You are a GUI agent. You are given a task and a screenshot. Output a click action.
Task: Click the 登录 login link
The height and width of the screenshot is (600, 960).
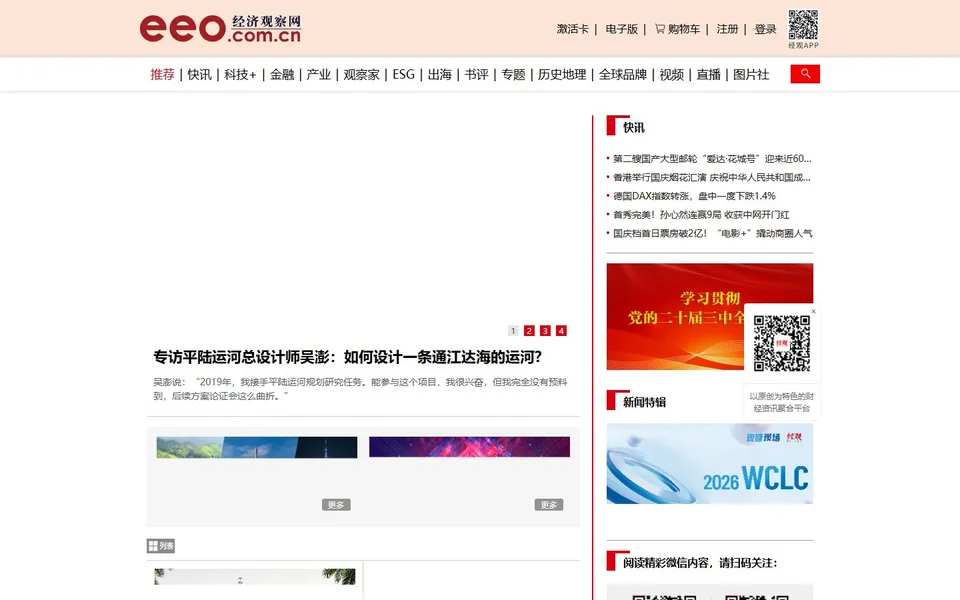tap(765, 29)
